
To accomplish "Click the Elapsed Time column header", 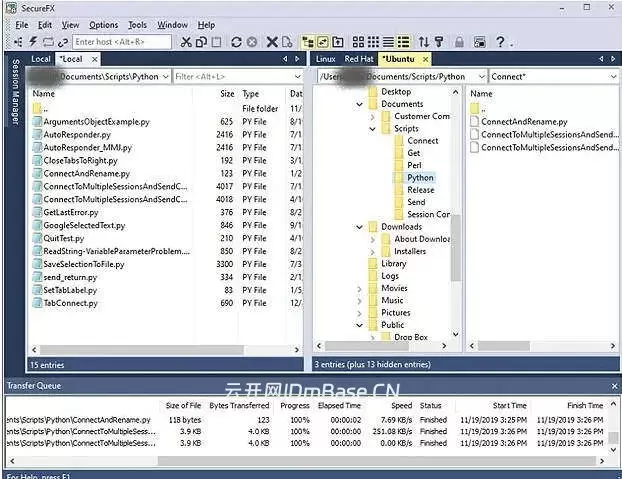I will click(339, 406).
